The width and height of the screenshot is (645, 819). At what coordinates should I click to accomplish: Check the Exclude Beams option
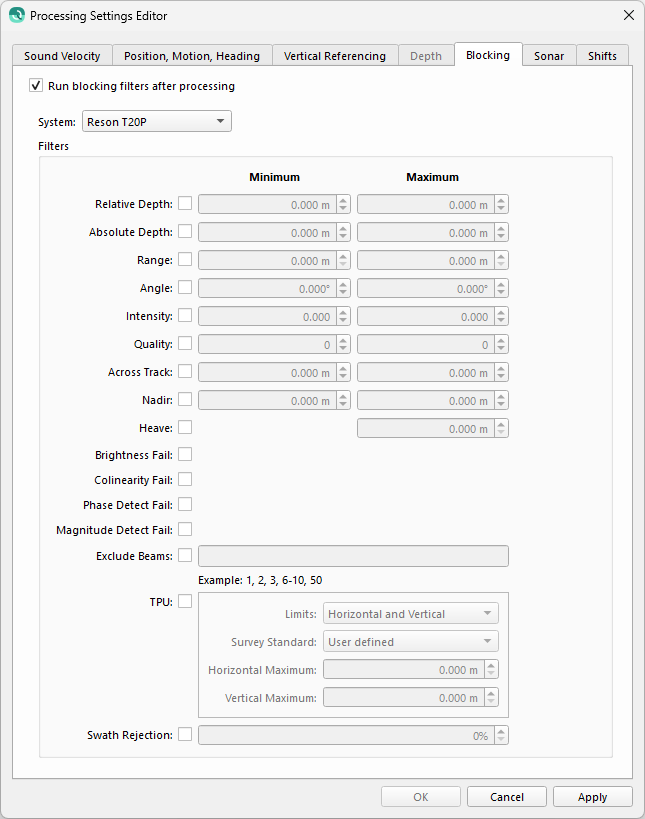point(185,556)
